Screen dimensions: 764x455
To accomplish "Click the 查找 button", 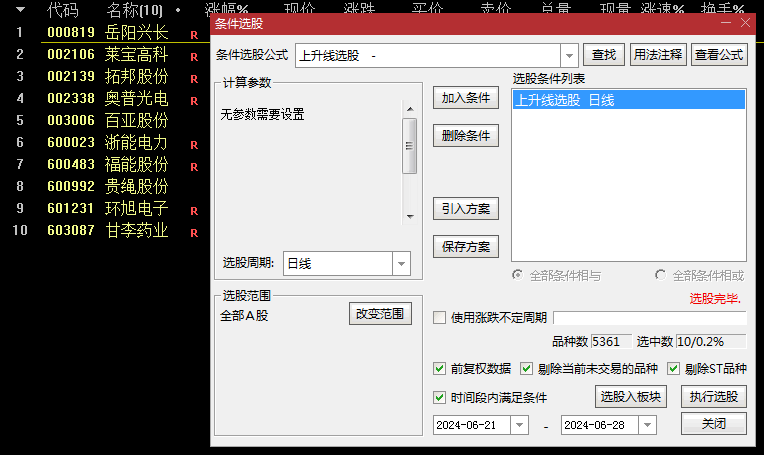I will tap(604, 55).
